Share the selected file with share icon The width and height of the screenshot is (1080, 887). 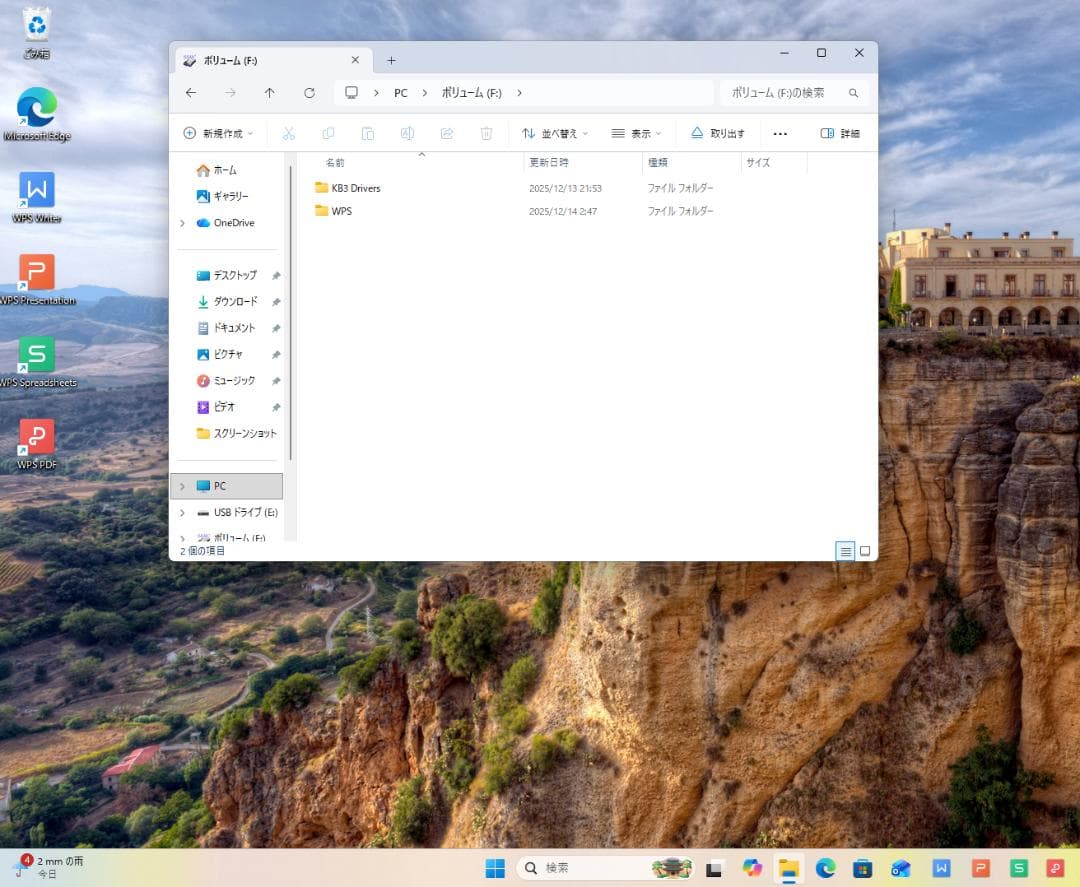pos(447,133)
